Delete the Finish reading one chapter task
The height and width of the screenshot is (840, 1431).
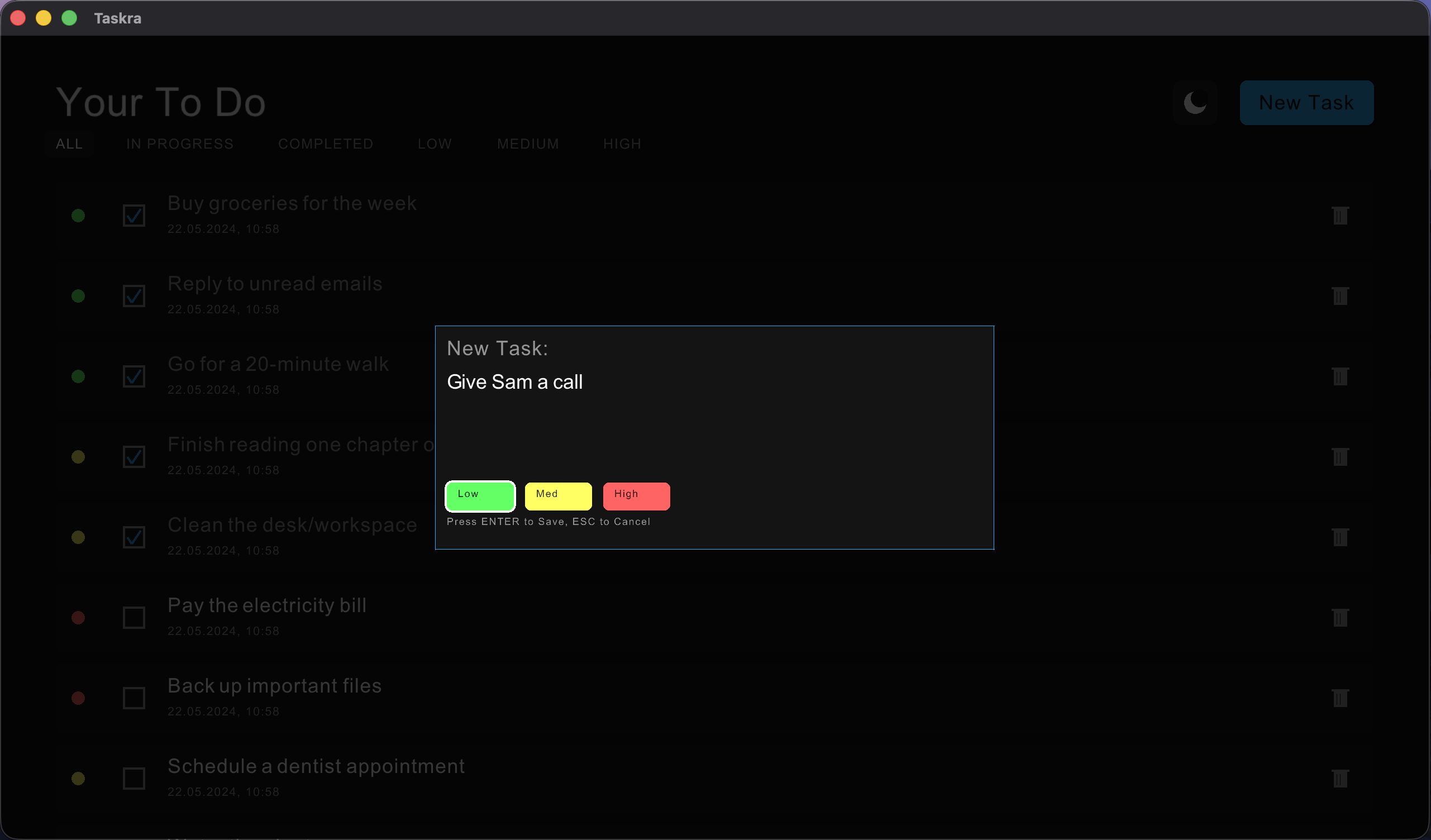(1340, 457)
